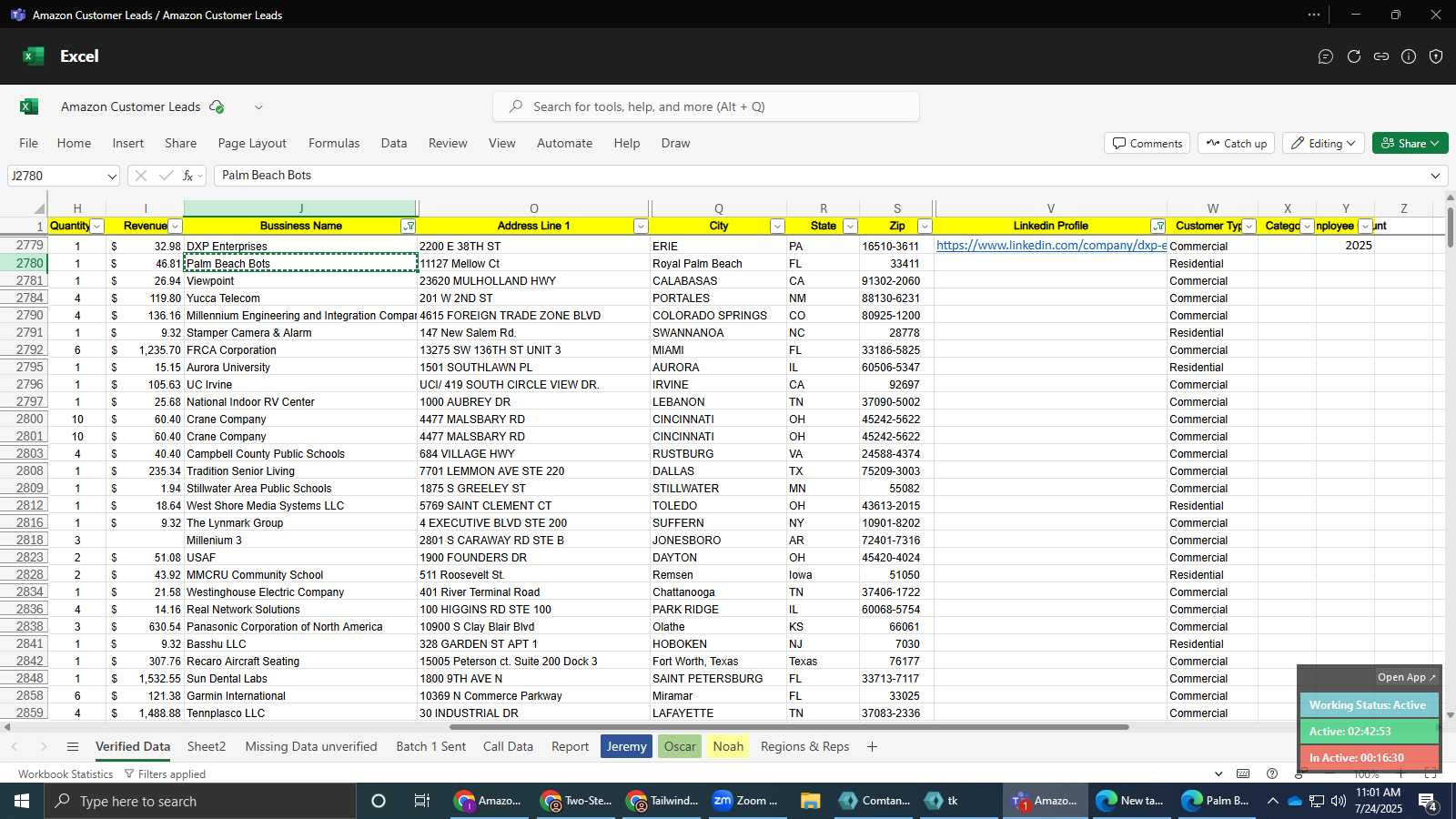Open the Formulas ribbon tab
The width and height of the screenshot is (1456, 819).
334,143
